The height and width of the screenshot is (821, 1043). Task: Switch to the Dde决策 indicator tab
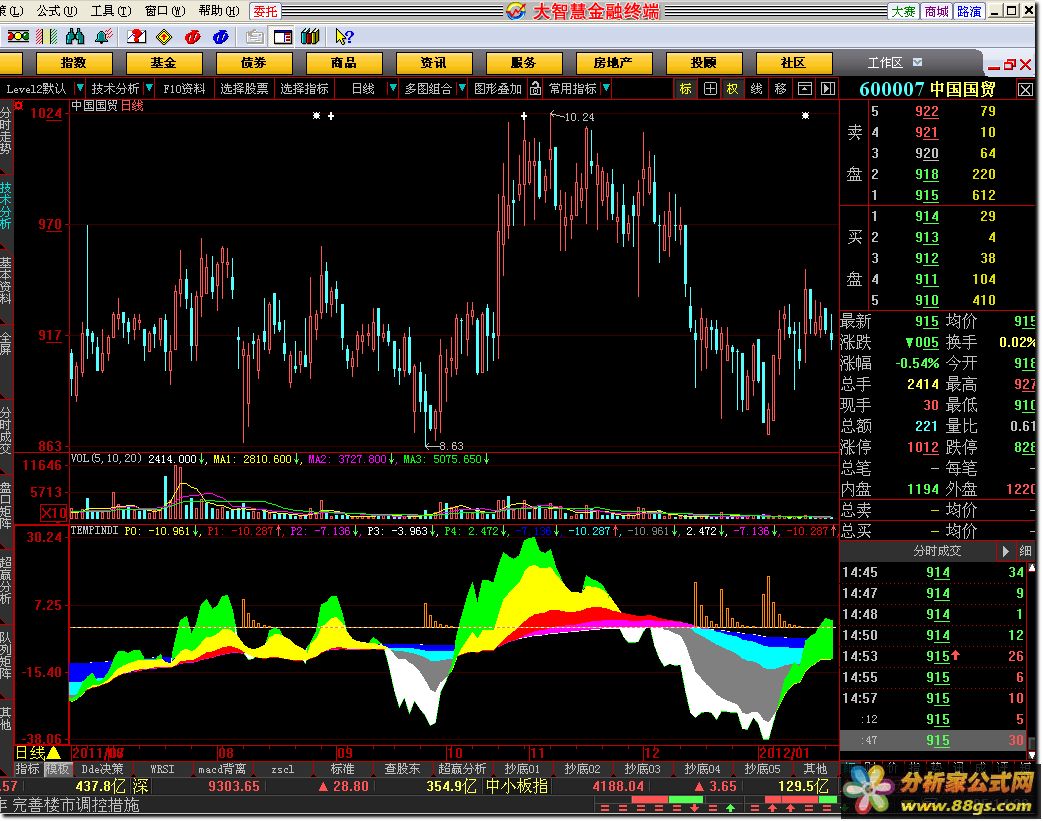(x=102, y=769)
